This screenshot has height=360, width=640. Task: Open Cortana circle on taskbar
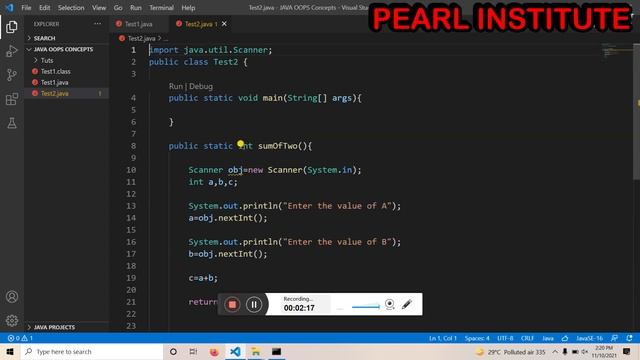173,351
